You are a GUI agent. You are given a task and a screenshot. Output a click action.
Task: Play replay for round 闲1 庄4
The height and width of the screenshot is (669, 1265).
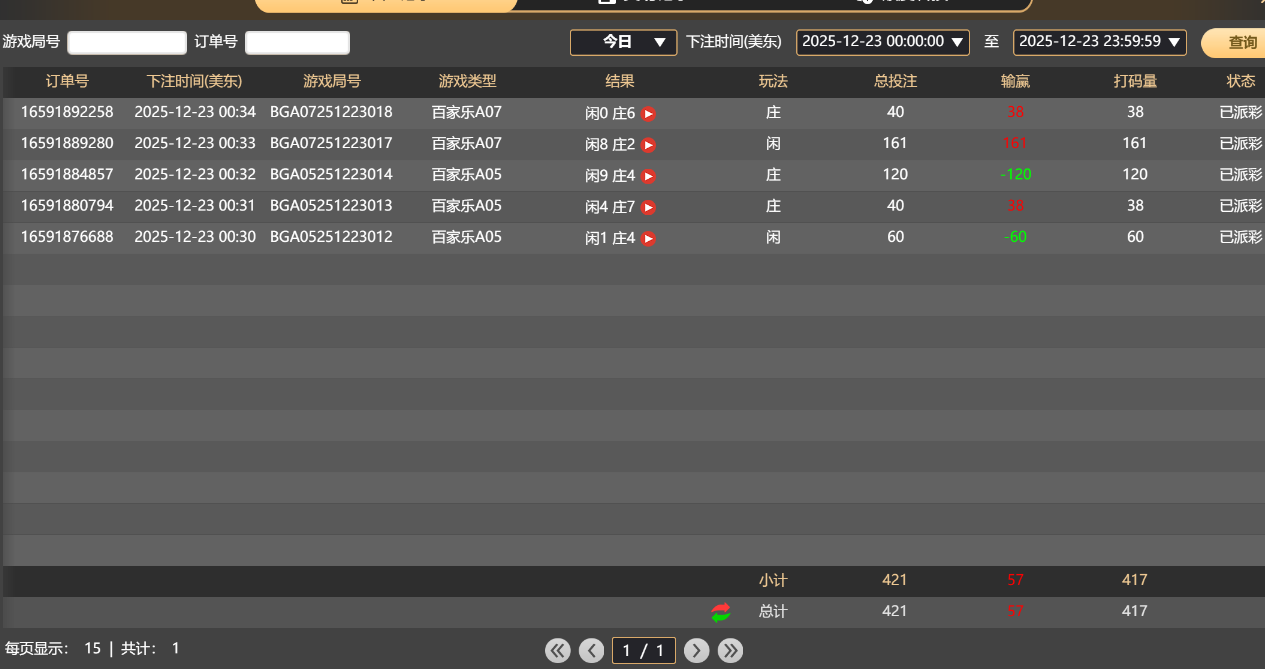pyautogui.click(x=648, y=239)
